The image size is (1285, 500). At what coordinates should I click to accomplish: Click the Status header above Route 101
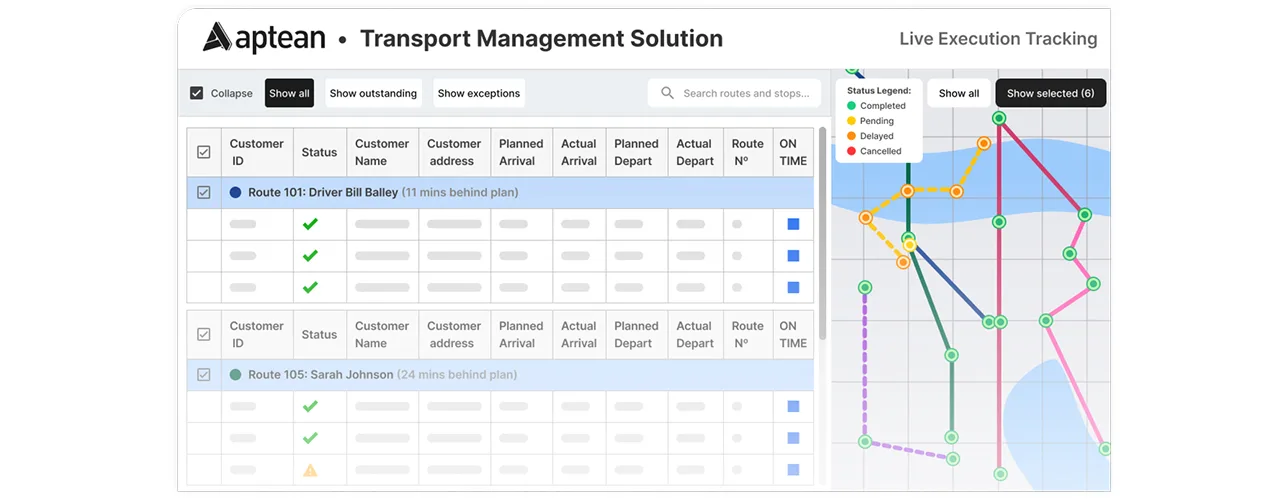[x=319, y=152]
